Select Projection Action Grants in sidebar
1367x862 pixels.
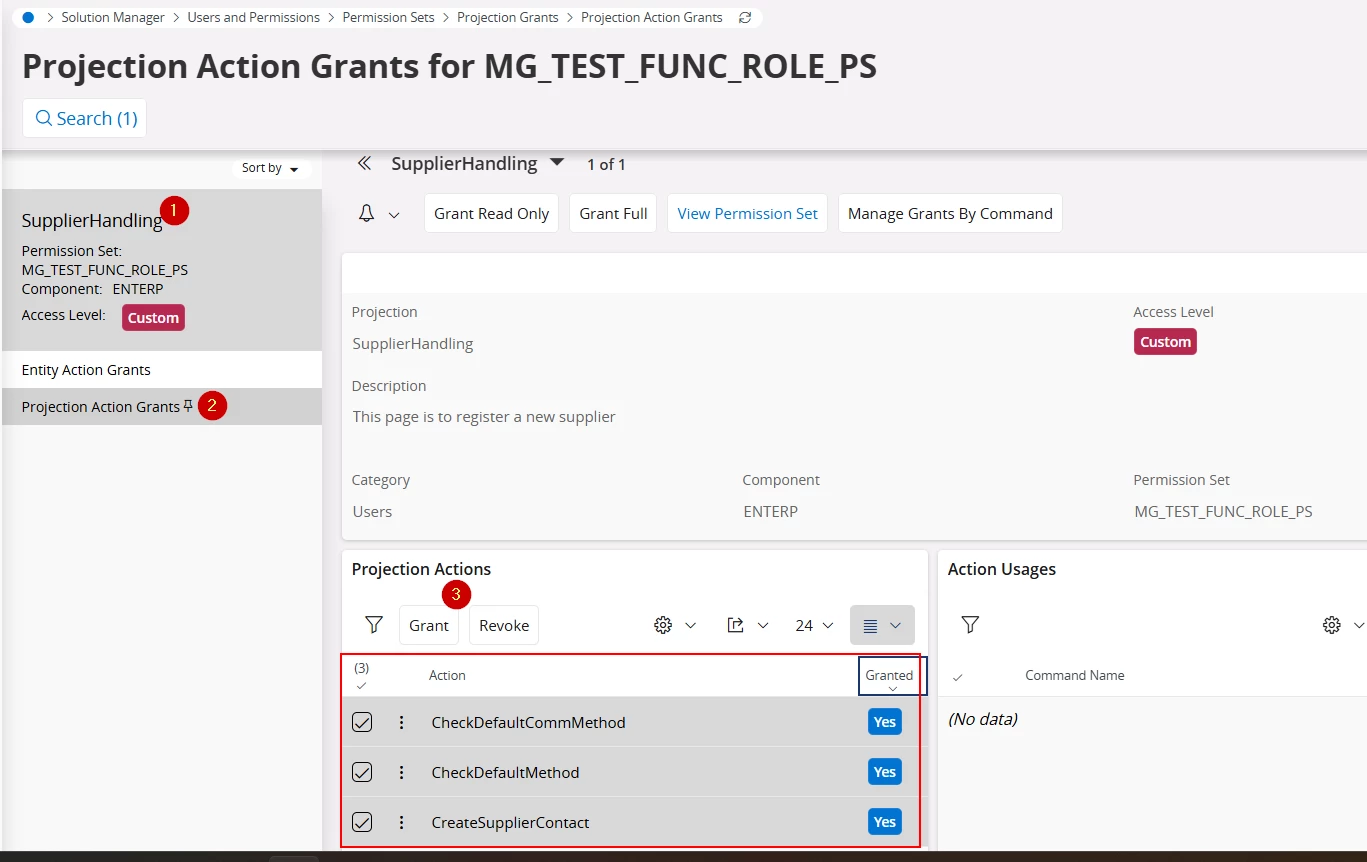[162, 407]
